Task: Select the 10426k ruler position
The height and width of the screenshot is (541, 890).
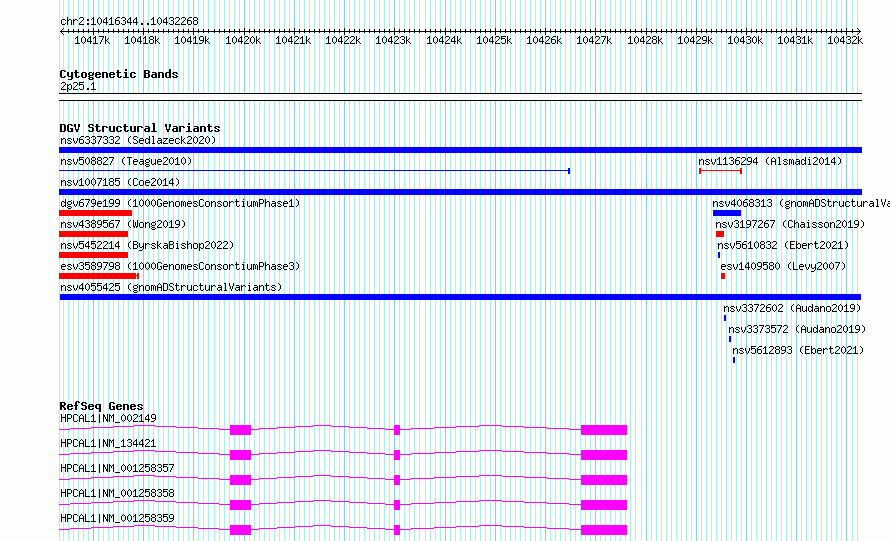Action: (544, 40)
